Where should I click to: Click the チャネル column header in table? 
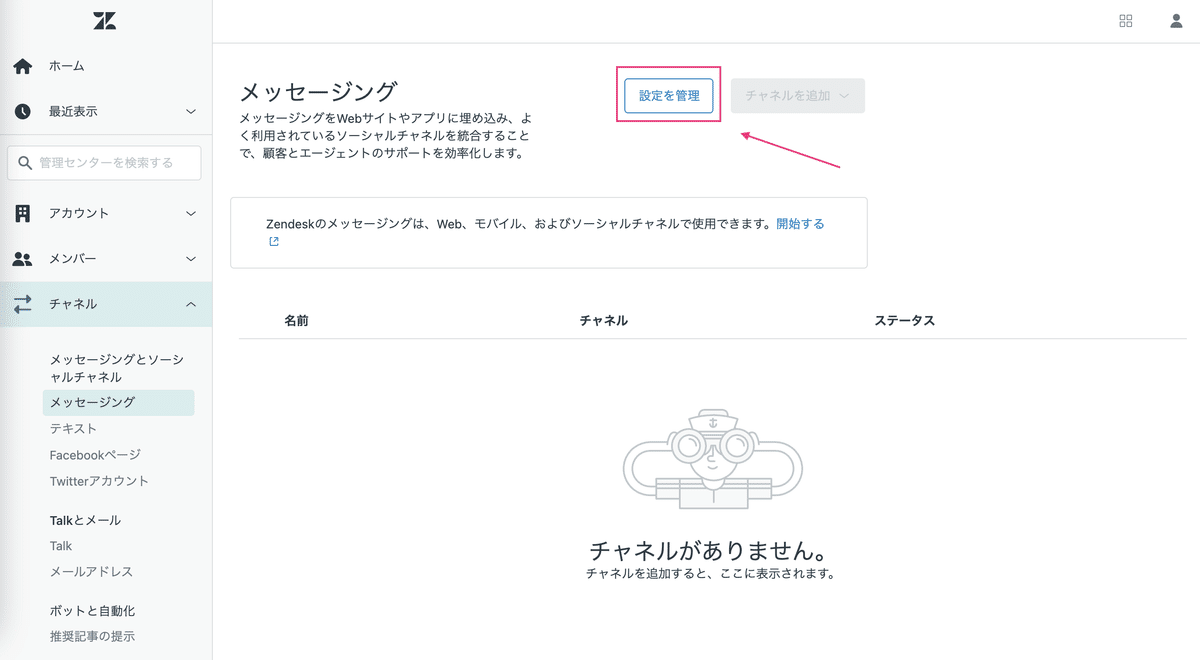tap(603, 320)
